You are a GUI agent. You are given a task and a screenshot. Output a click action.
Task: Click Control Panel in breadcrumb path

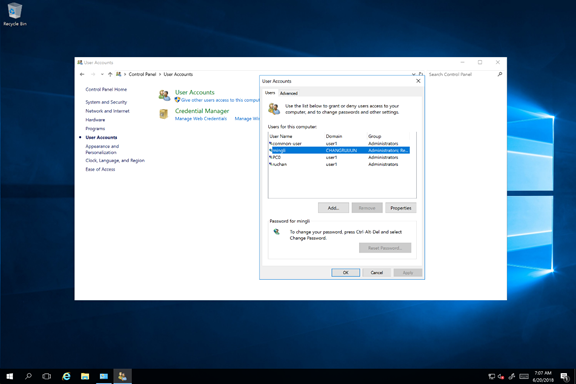point(143,74)
